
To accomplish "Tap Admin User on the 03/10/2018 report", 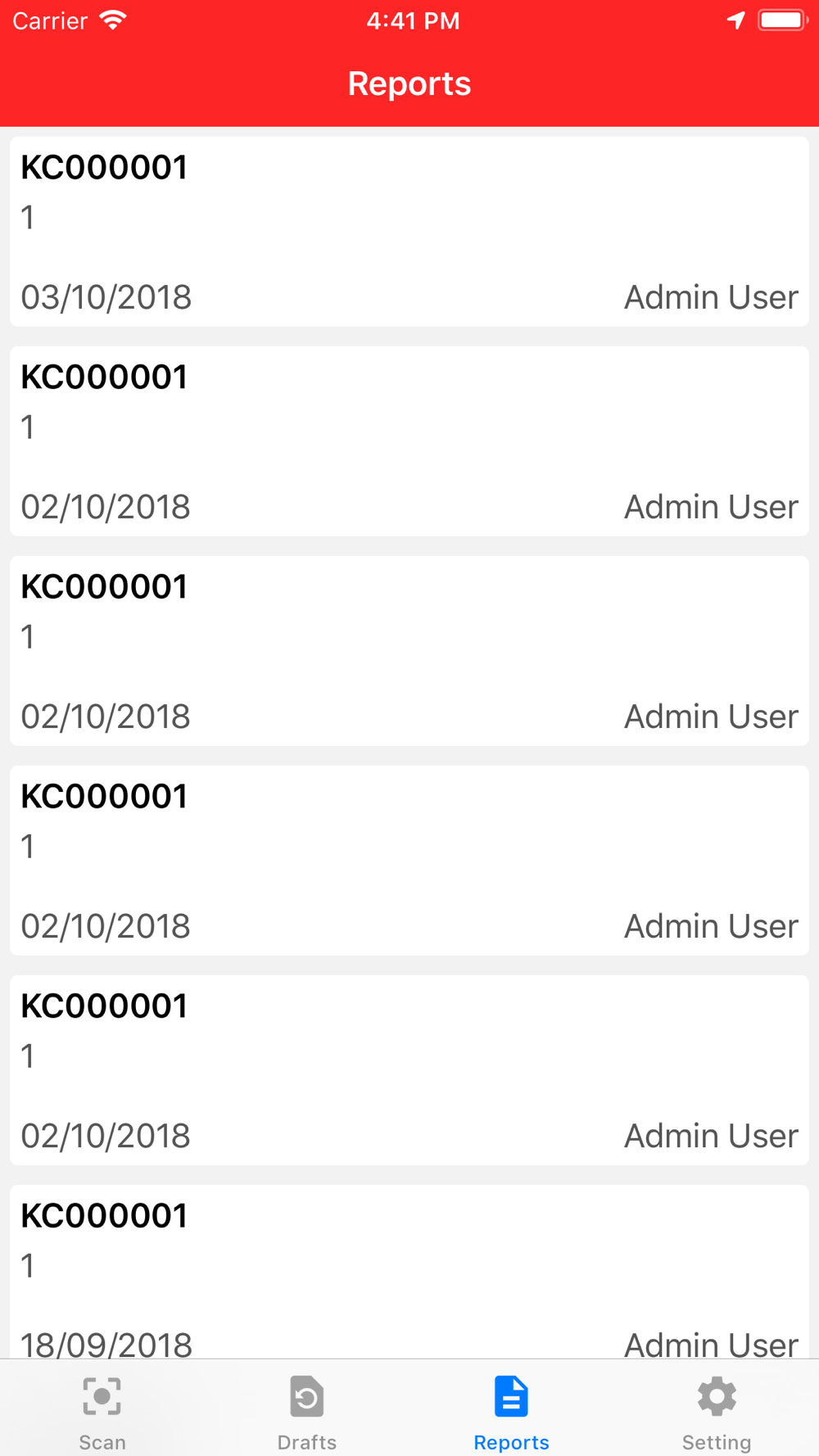I will (711, 297).
